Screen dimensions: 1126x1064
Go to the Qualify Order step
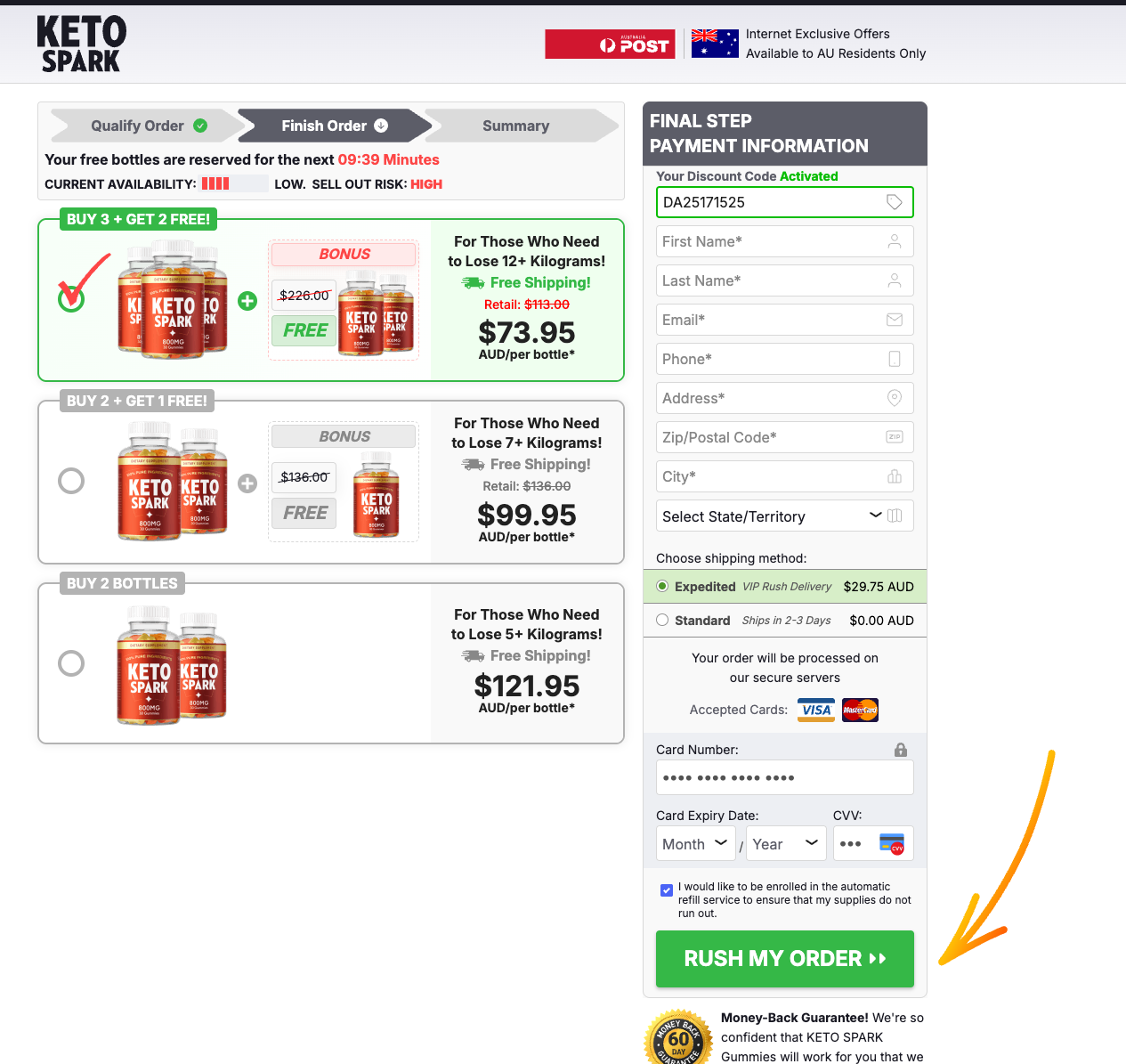point(149,126)
